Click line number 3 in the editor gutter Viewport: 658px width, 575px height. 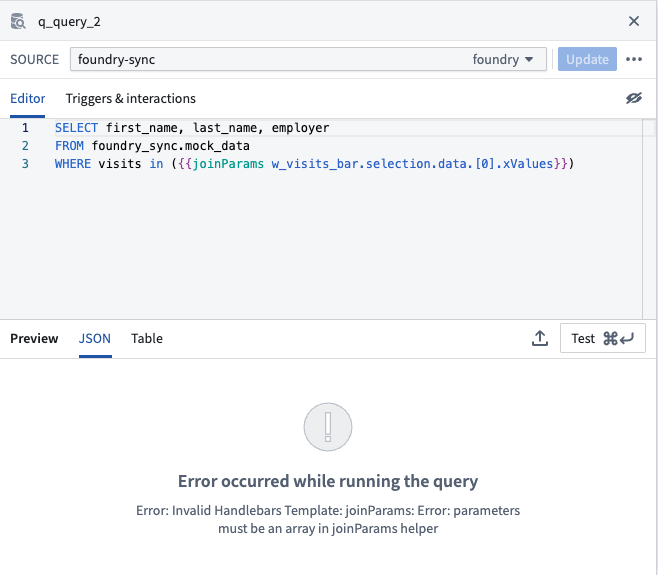tap(25, 163)
